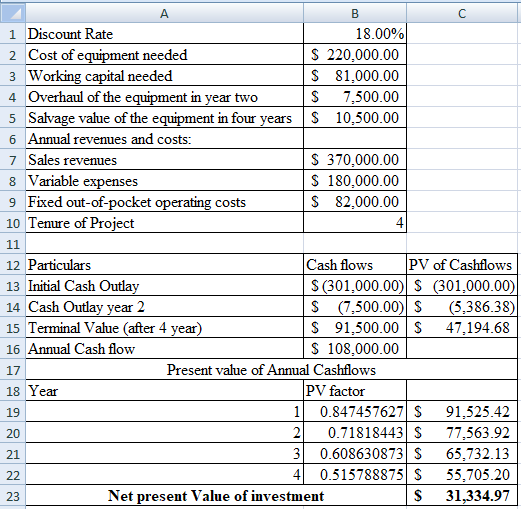521x509 pixels.
Task: Select the $108,000.00 annual cash flow cell
Action: click(x=355, y=349)
